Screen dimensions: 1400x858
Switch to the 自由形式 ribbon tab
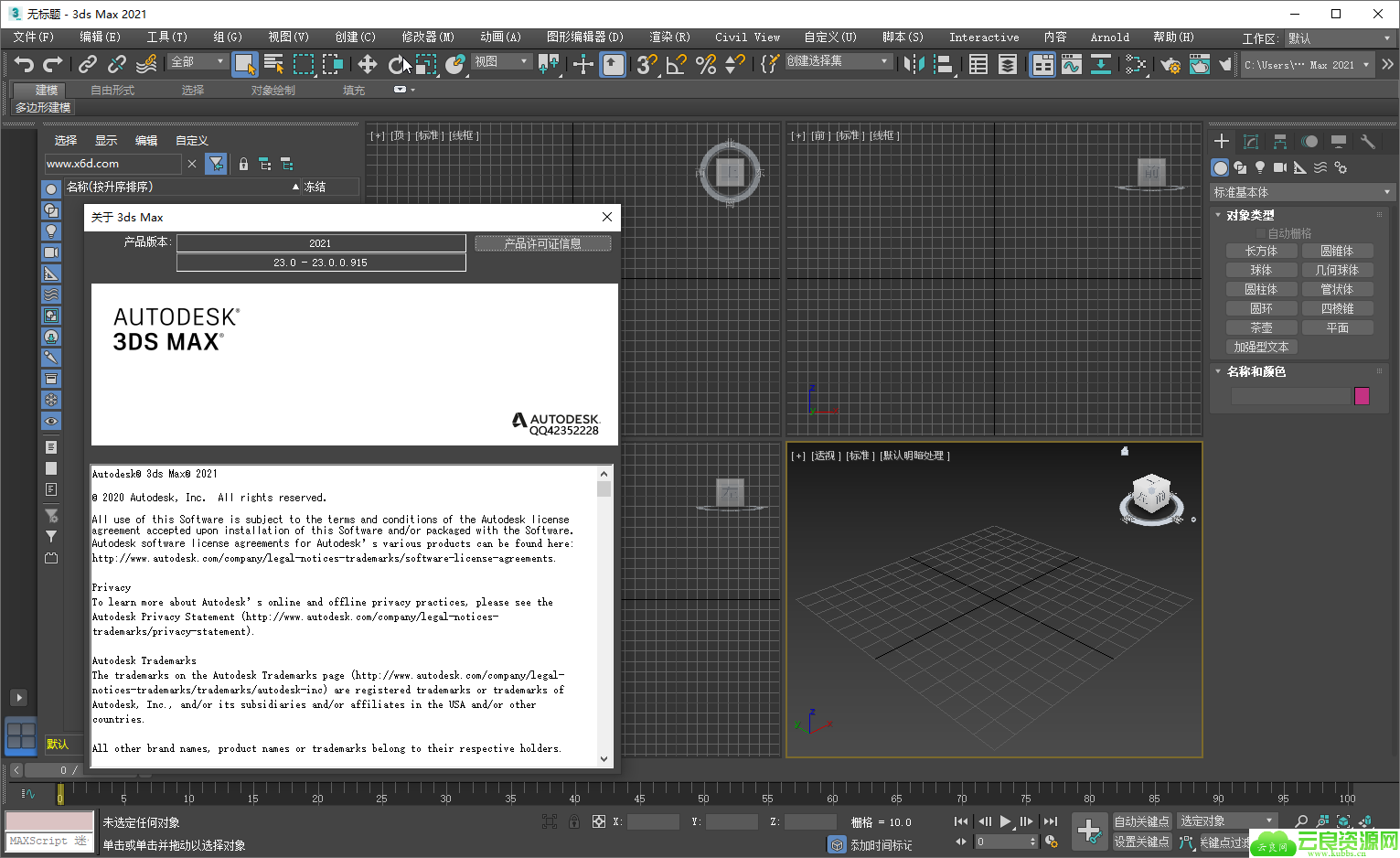click(112, 91)
